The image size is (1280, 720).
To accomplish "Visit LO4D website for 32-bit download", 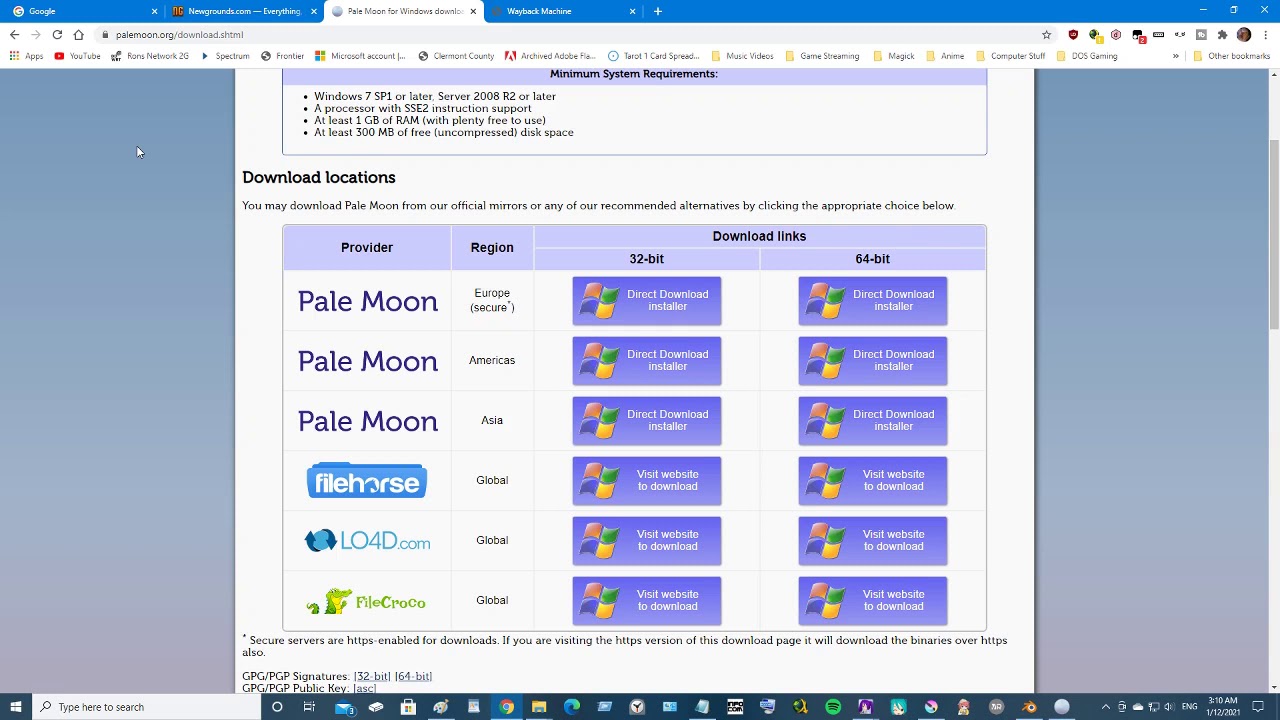I will 647,541.
